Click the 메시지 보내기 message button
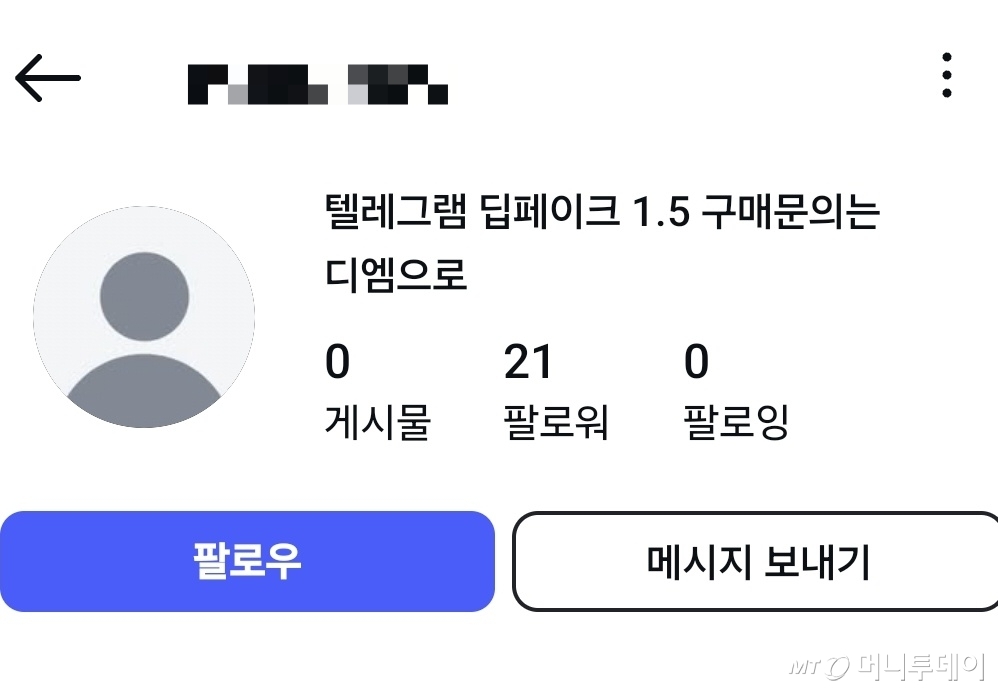This screenshot has height=691, width=998. click(x=755, y=561)
